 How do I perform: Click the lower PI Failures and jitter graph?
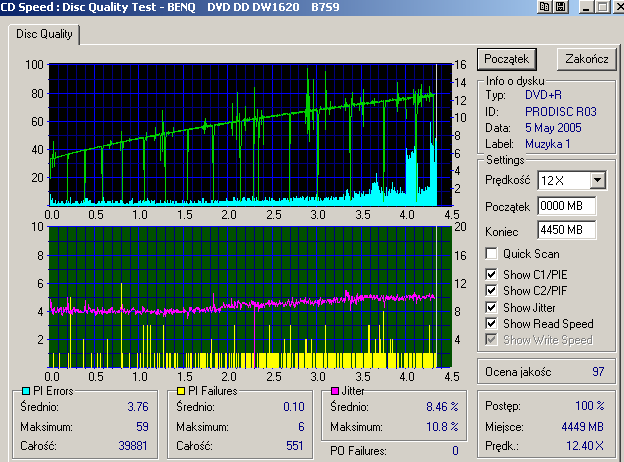pos(250,297)
